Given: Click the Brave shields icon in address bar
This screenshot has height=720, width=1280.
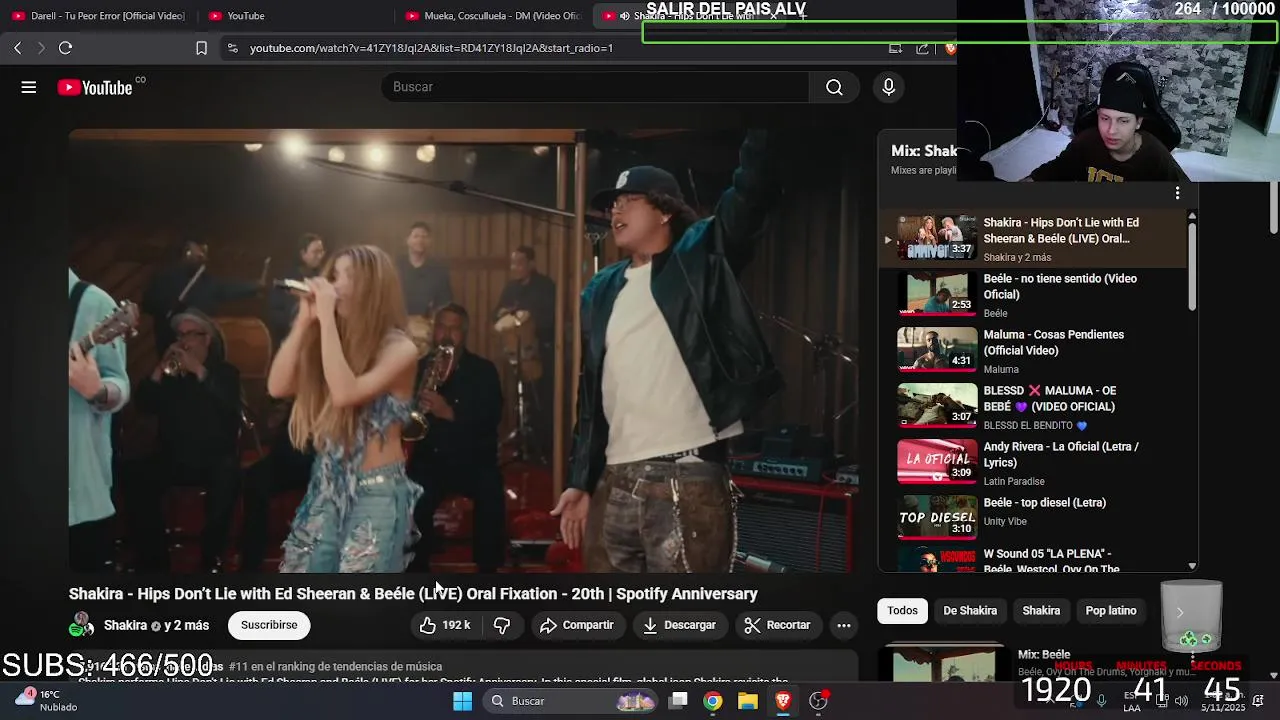Looking at the screenshot, I should click(x=950, y=48).
